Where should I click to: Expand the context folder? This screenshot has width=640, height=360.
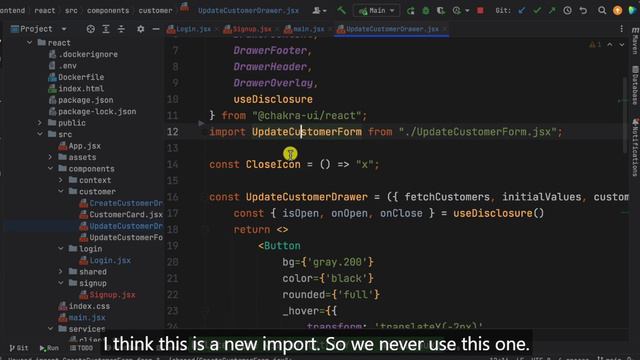click(x=61, y=180)
